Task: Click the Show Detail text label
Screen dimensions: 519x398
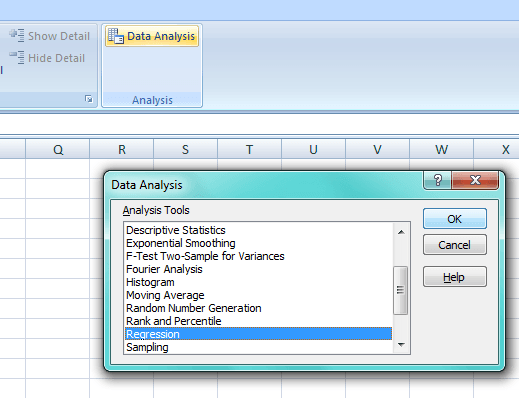Action: click(x=59, y=36)
